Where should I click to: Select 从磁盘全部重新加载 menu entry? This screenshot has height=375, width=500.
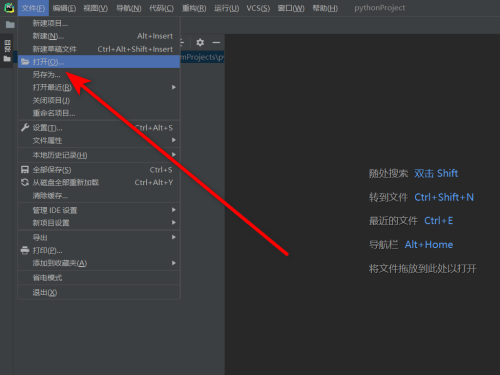point(99,182)
